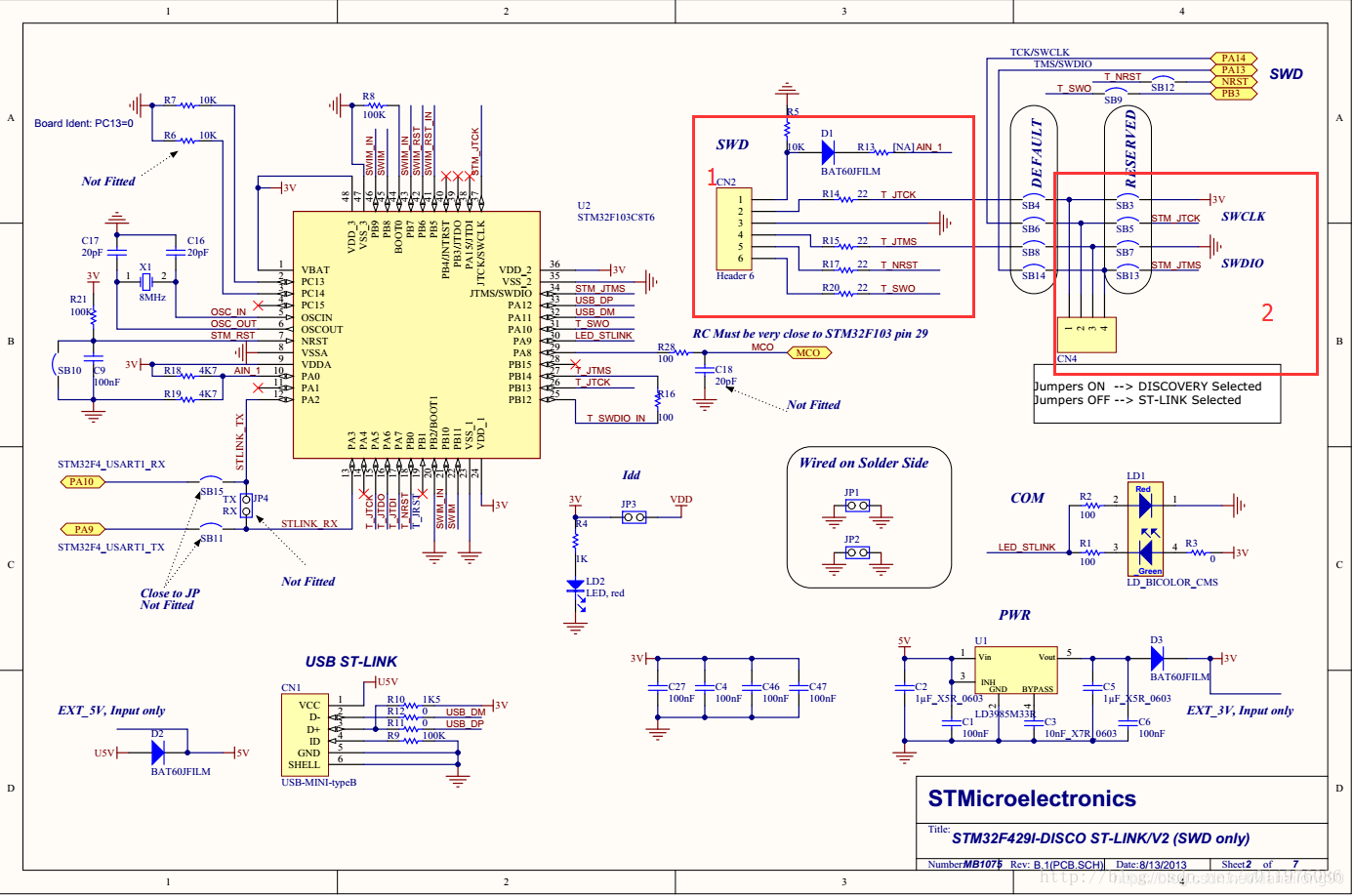Click the C17 20pF capacitor
The width and height of the screenshot is (1353, 896).
tap(116, 252)
